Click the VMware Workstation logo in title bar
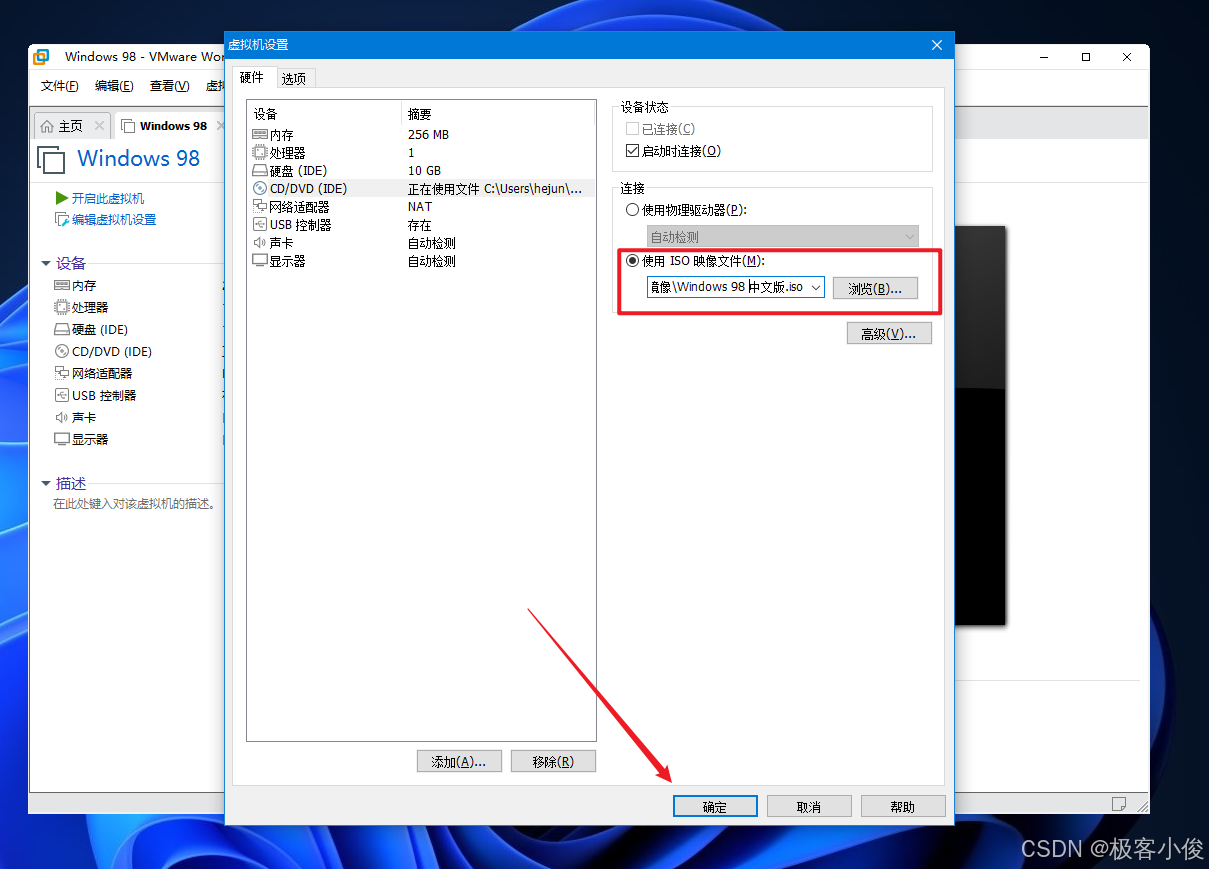 coord(41,57)
